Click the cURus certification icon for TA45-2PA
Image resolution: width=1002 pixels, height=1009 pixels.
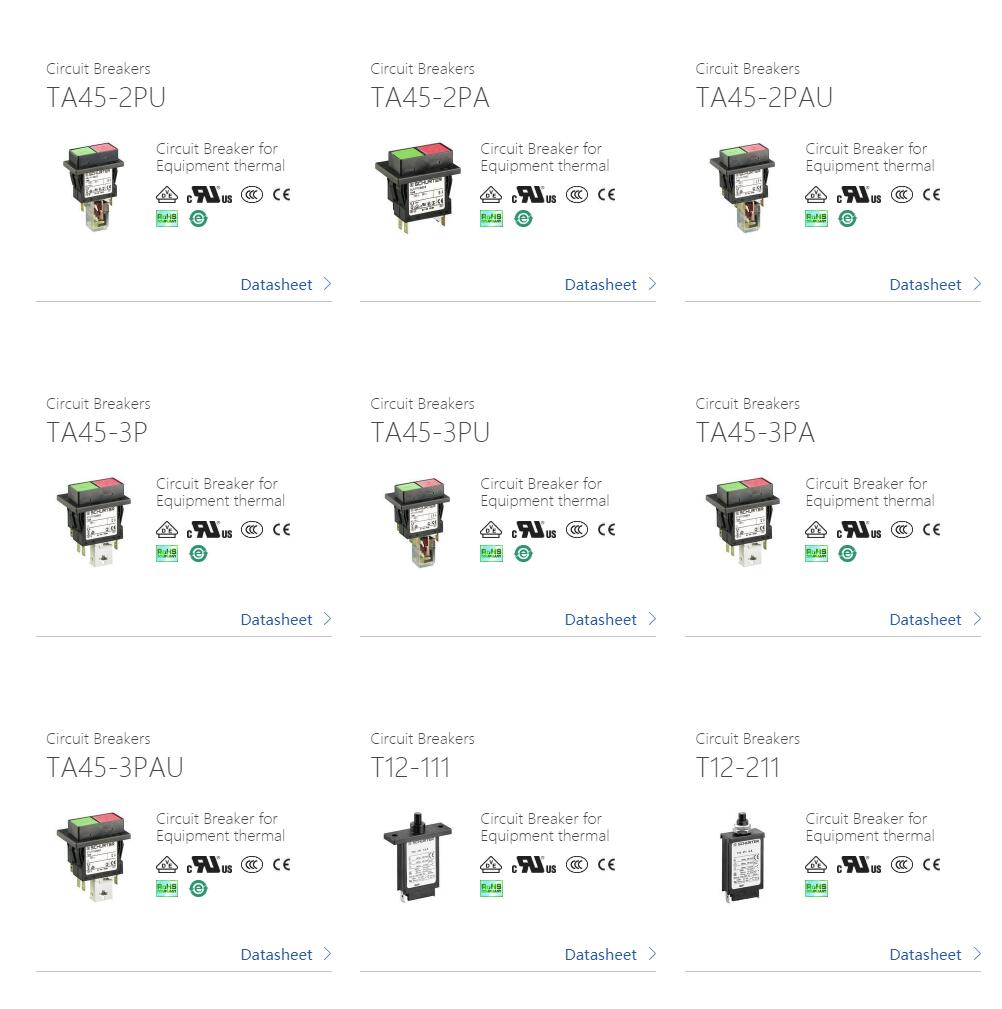coord(533,194)
